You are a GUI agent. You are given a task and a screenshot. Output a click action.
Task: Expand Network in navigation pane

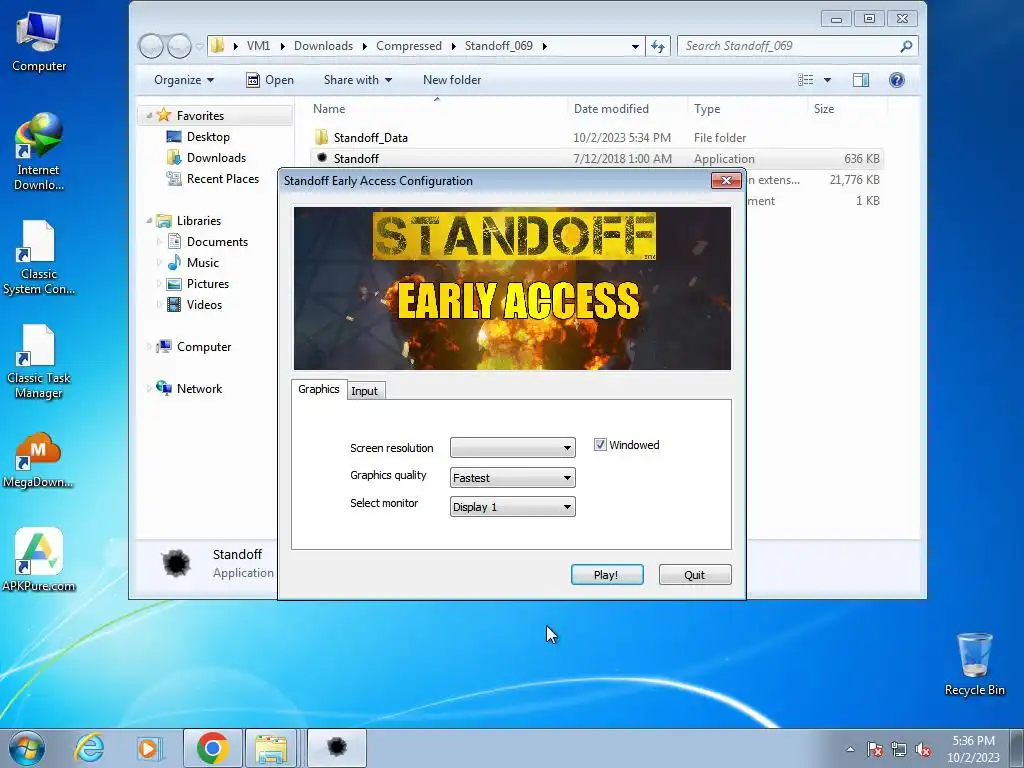click(x=150, y=389)
